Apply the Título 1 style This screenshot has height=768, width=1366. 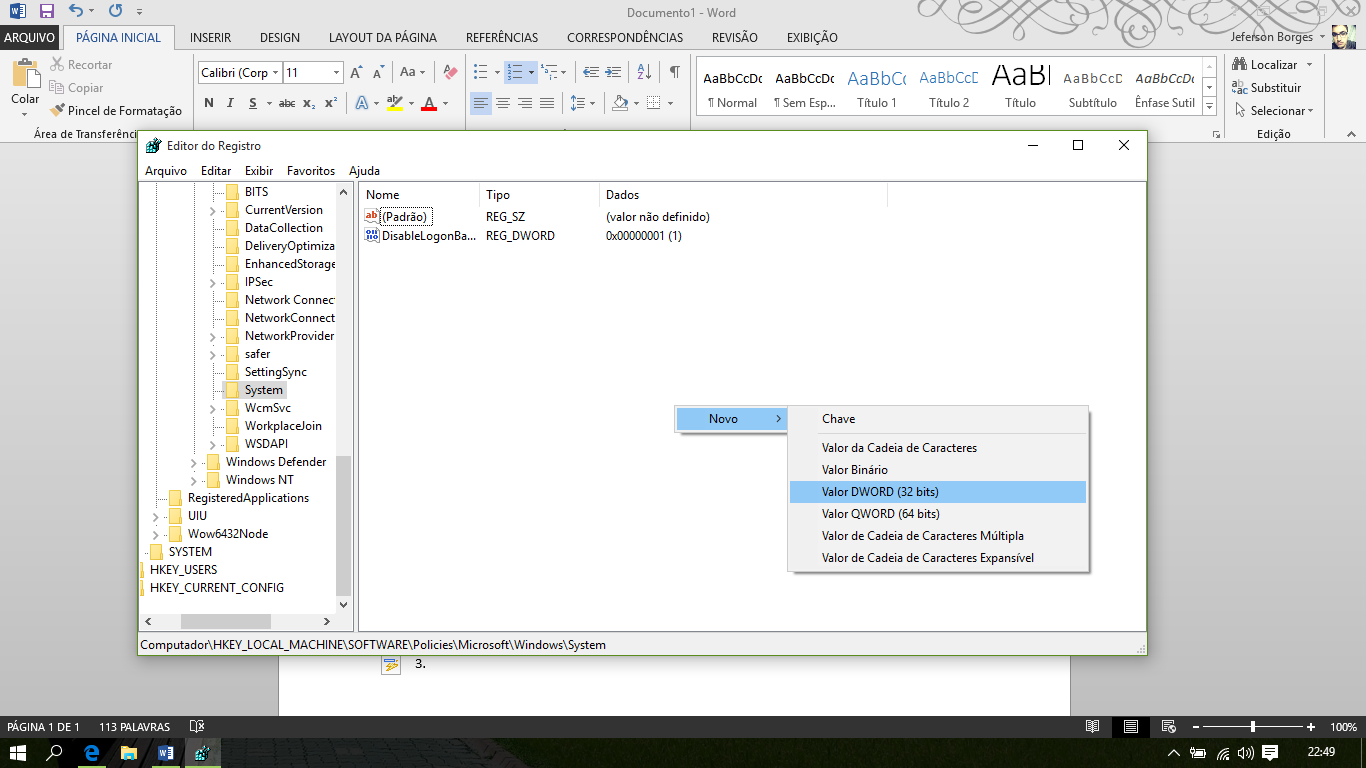click(877, 88)
